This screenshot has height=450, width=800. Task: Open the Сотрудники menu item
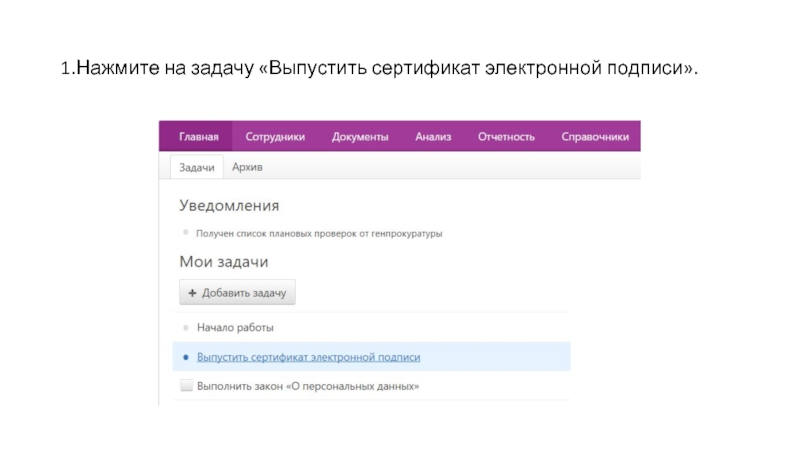click(x=275, y=137)
